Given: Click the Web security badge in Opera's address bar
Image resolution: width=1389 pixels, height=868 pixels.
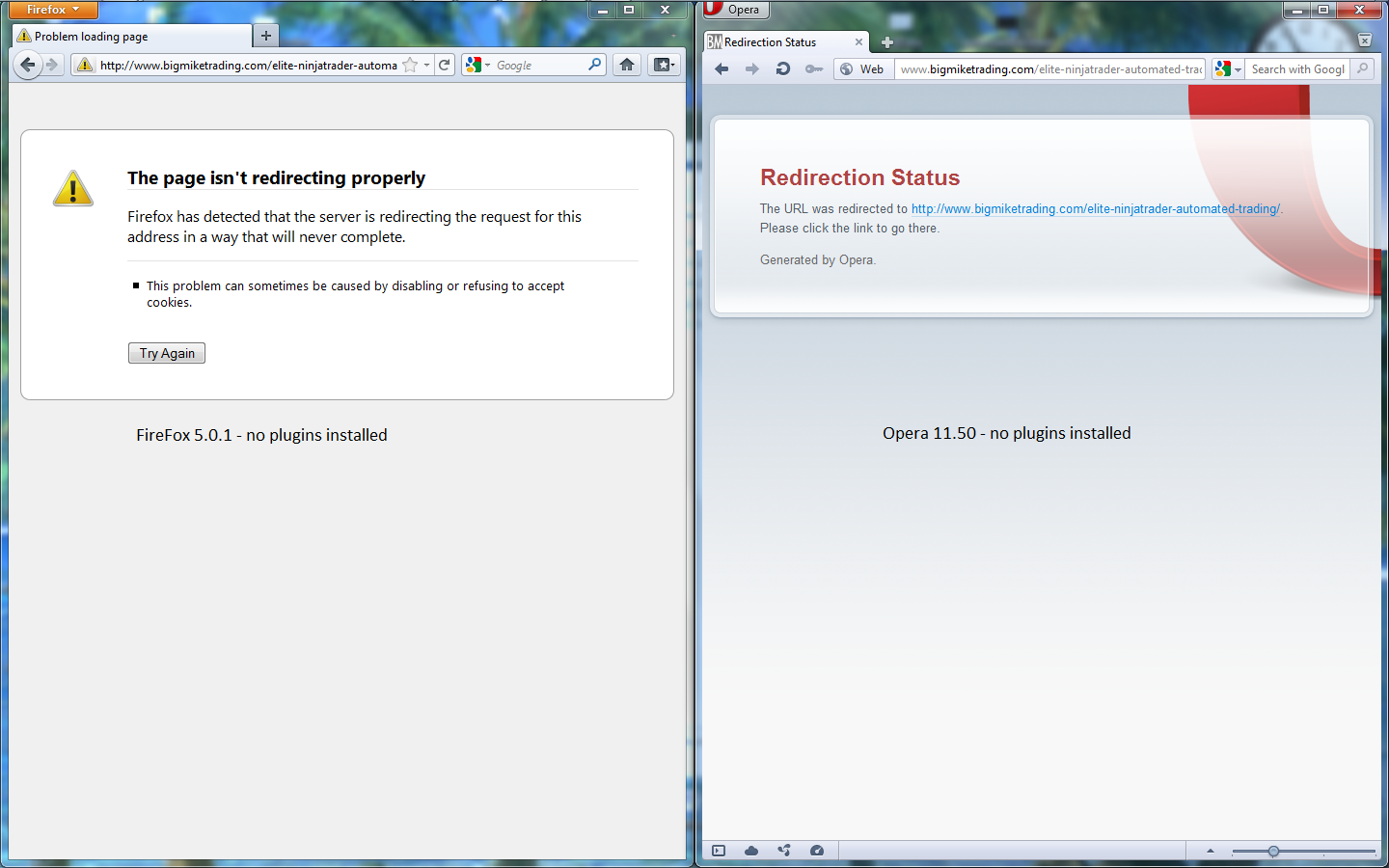Looking at the screenshot, I should point(863,68).
